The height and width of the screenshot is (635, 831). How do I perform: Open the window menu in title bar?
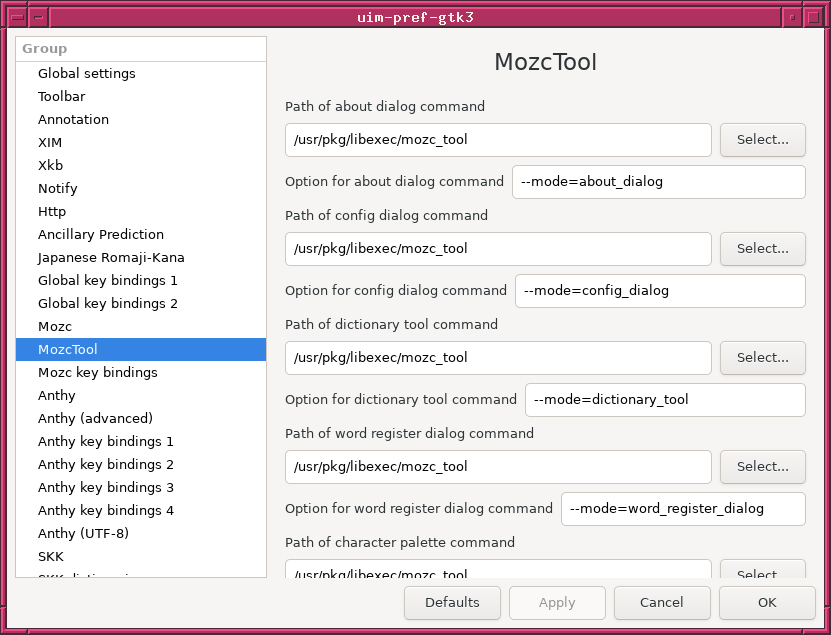coord(13,17)
